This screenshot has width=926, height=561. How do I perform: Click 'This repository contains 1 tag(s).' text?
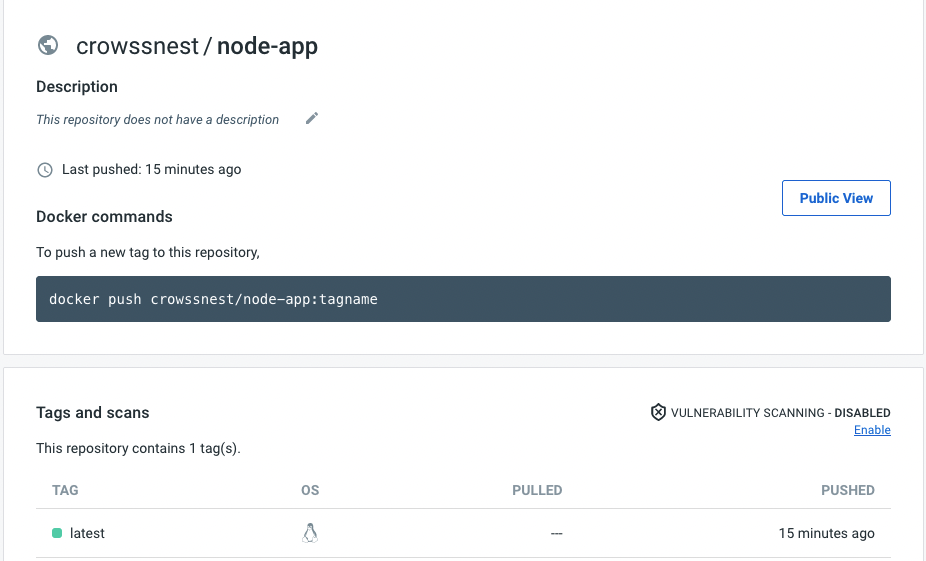click(138, 448)
